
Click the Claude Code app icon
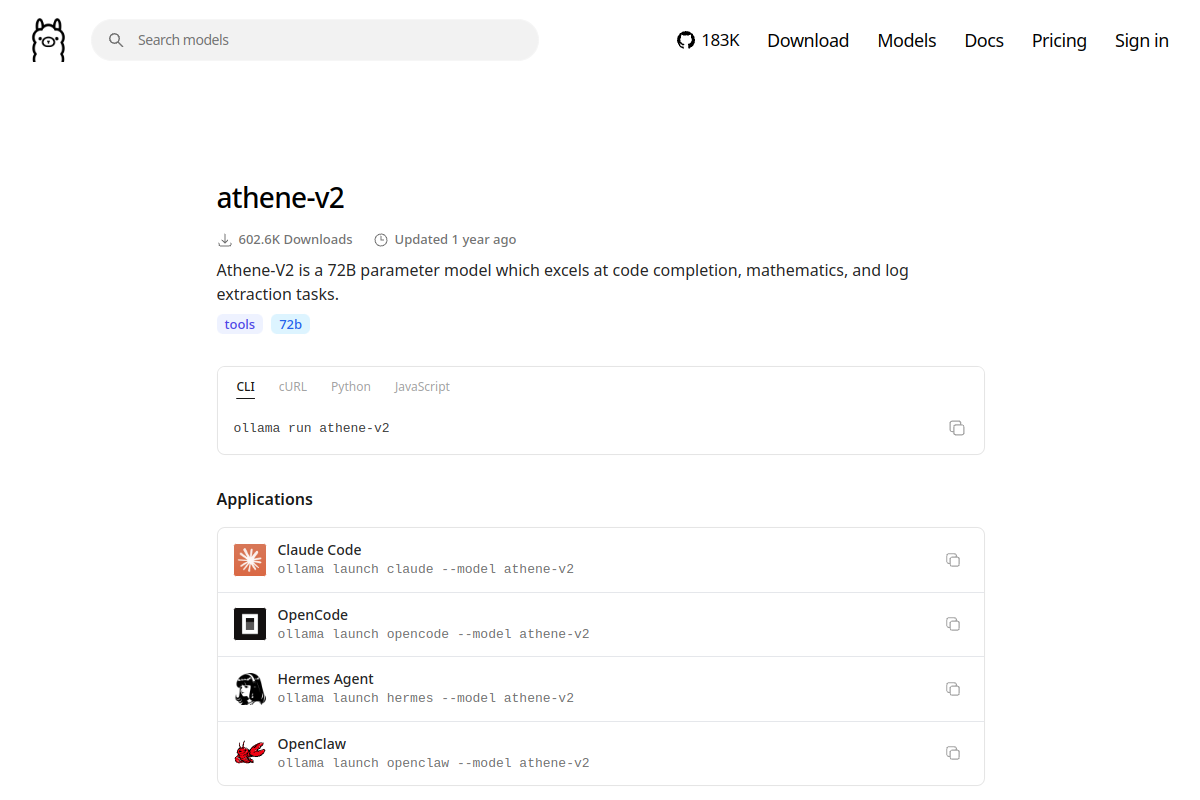250,560
